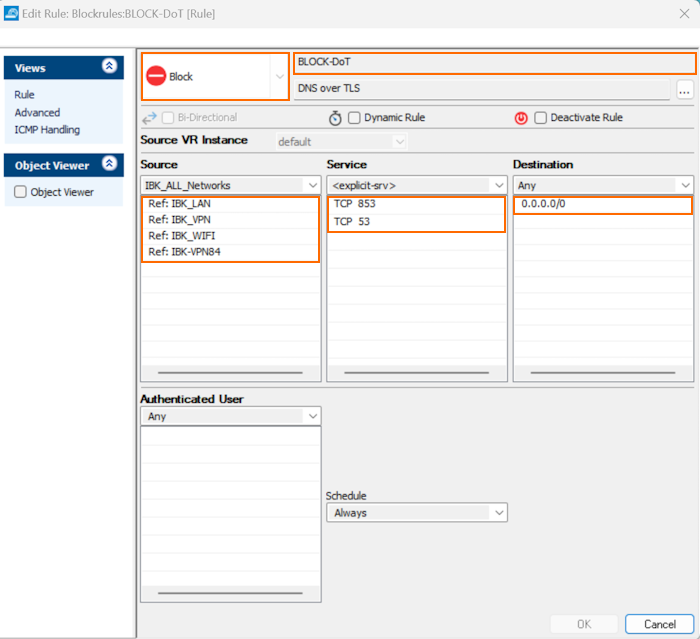Image resolution: width=700 pixels, height=639 pixels.
Task: Click the Bi-Directional arrows icon
Action: tap(149, 118)
